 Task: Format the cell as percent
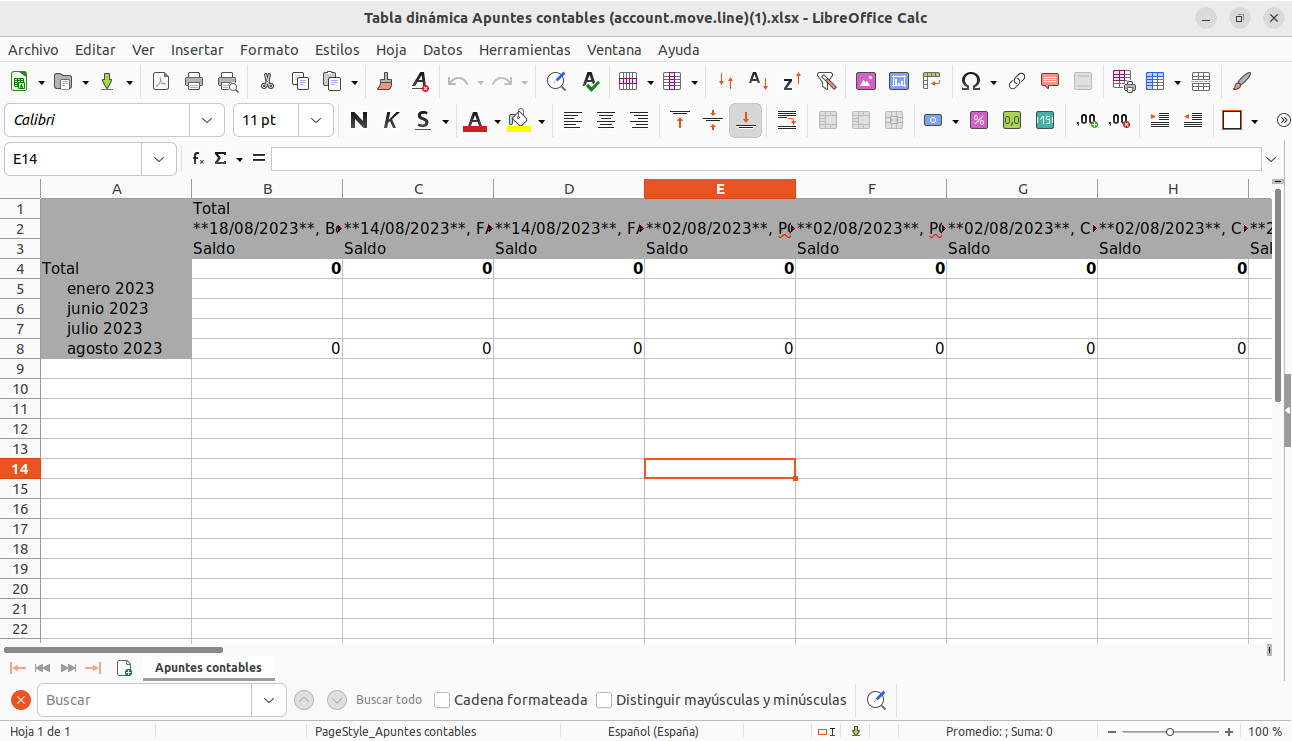pyautogui.click(x=979, y=120)
